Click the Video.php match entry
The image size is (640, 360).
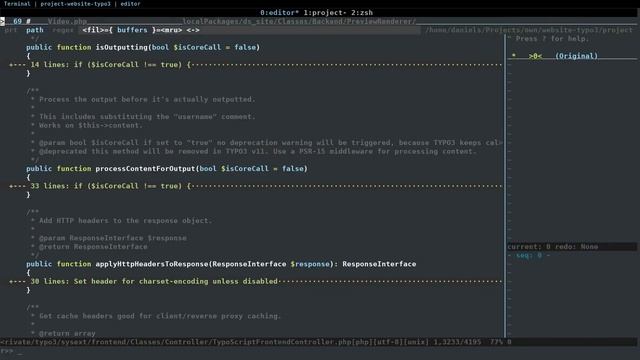pos(67,21)
